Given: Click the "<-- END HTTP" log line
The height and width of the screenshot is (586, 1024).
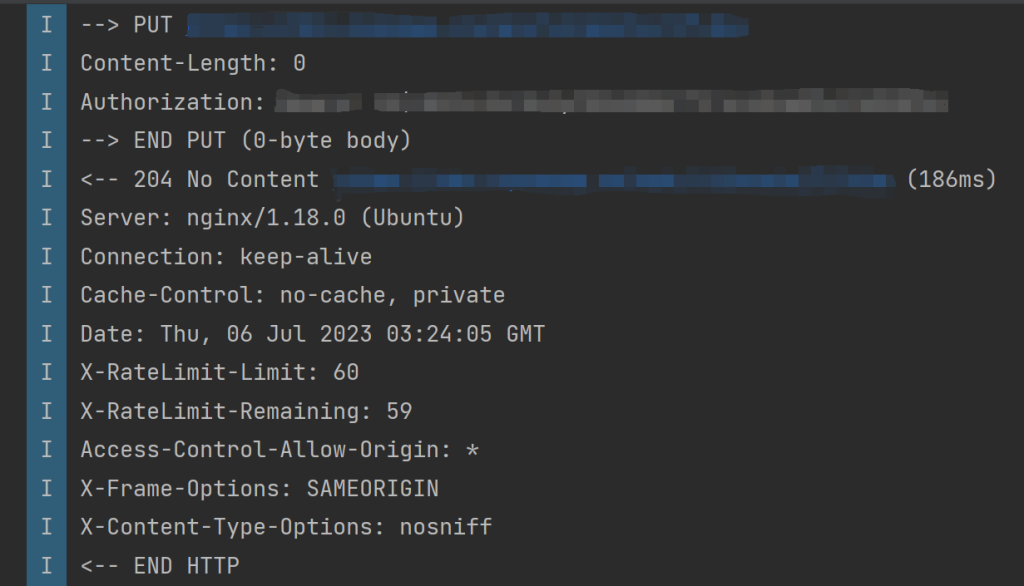Looking at the screenshot, I should coord(160,566).
